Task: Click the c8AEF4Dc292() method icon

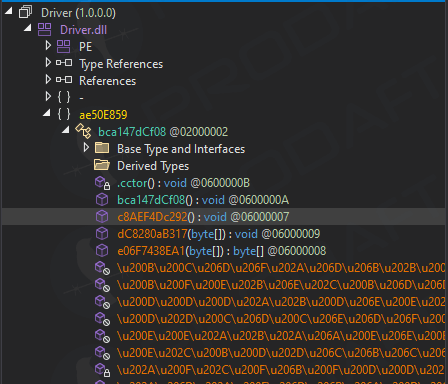Action: pos(102,217)
